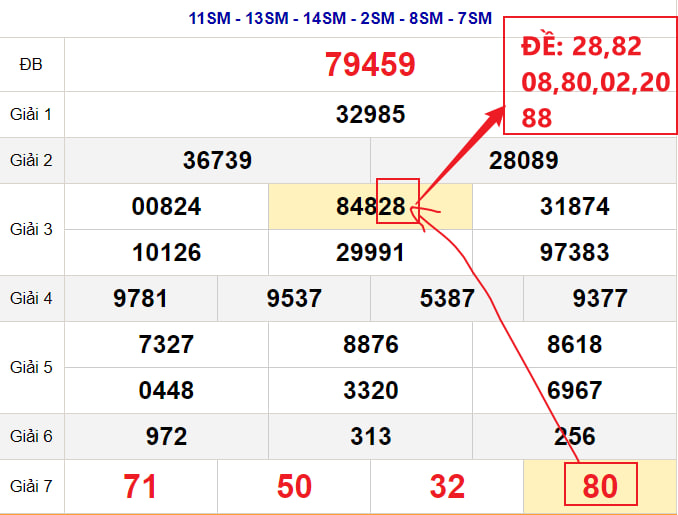Click the Giải 2 number 36739

[217, 160]
